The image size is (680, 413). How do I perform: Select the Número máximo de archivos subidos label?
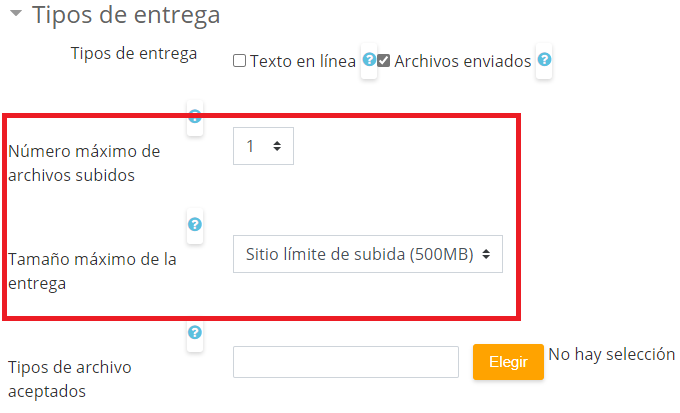pos(84,163)
